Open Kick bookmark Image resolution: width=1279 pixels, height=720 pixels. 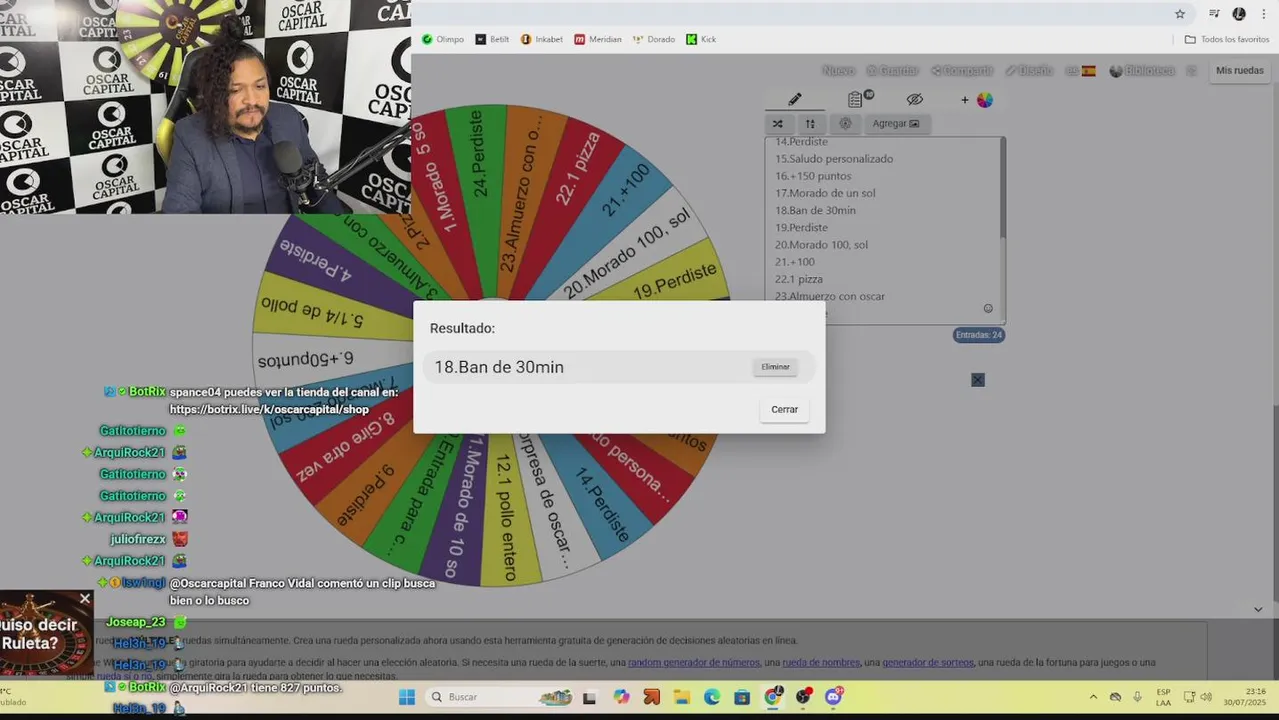(701, 39)
